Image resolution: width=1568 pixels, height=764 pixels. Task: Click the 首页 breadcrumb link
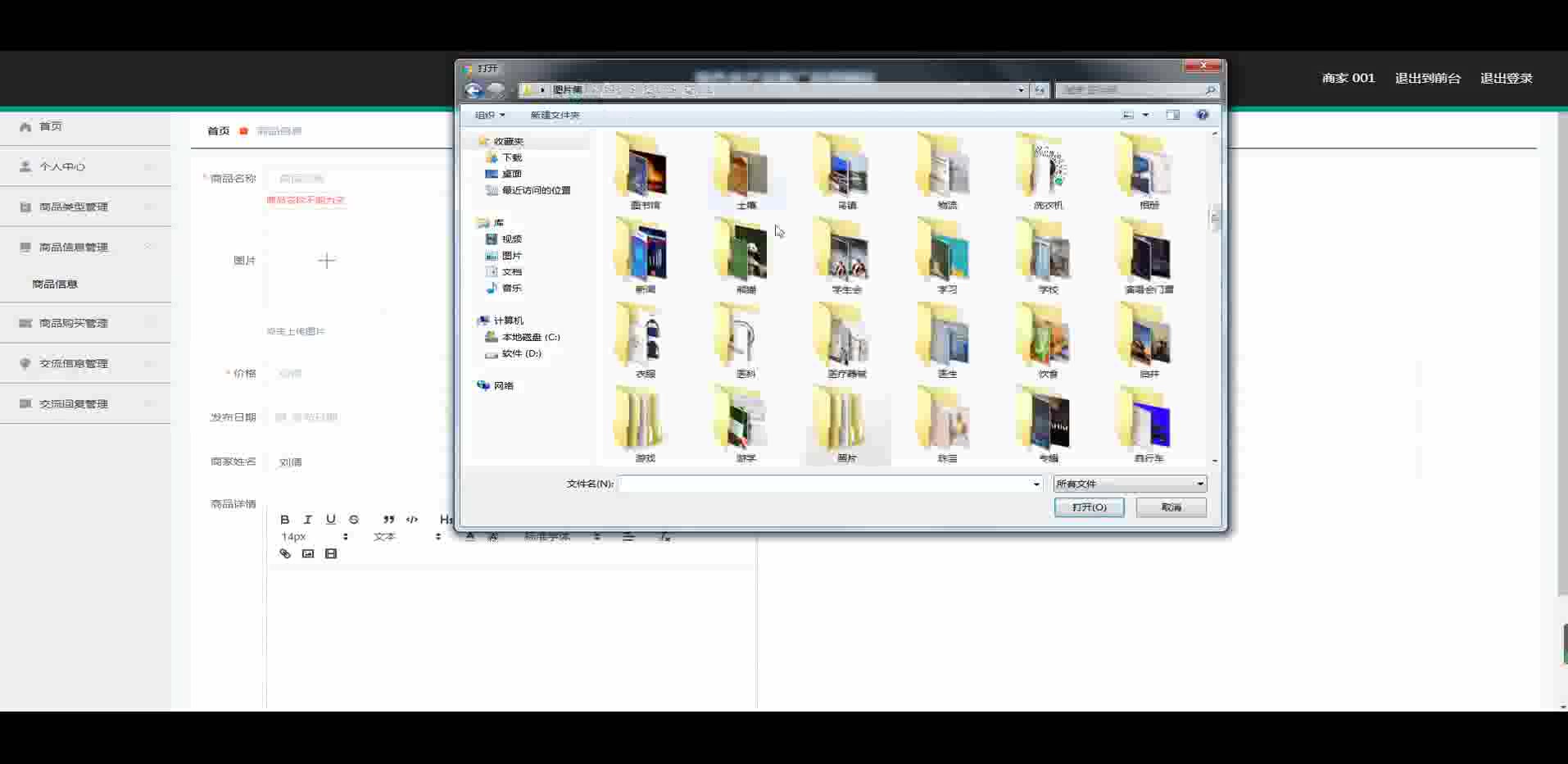(218, 131)
